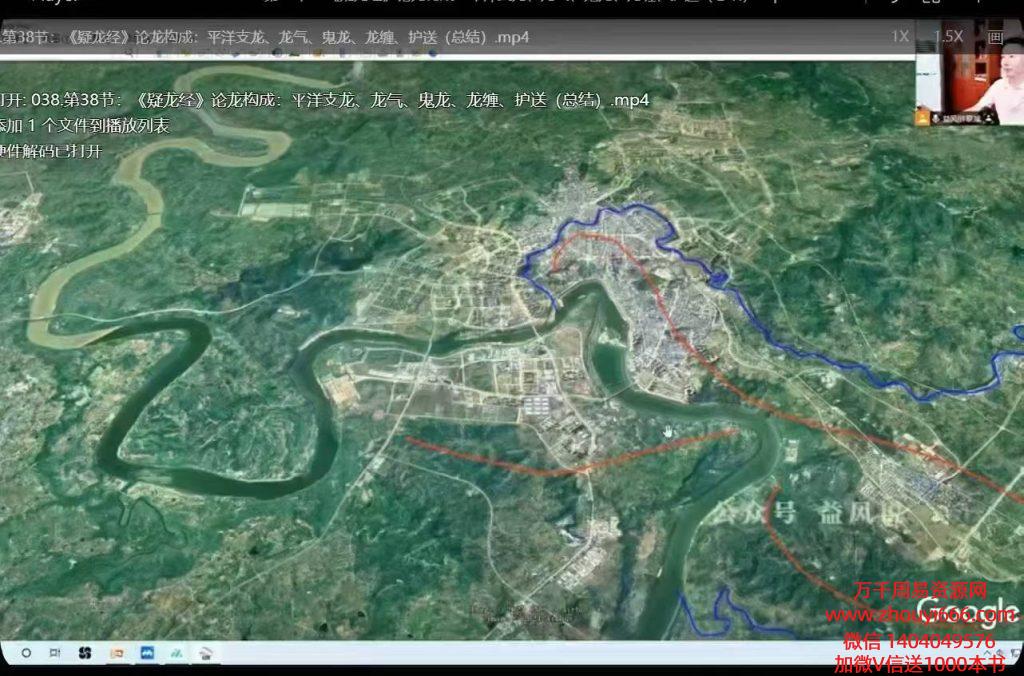
Task: Click the hand cursor spot on the map
Action: [x=668, y=432]
